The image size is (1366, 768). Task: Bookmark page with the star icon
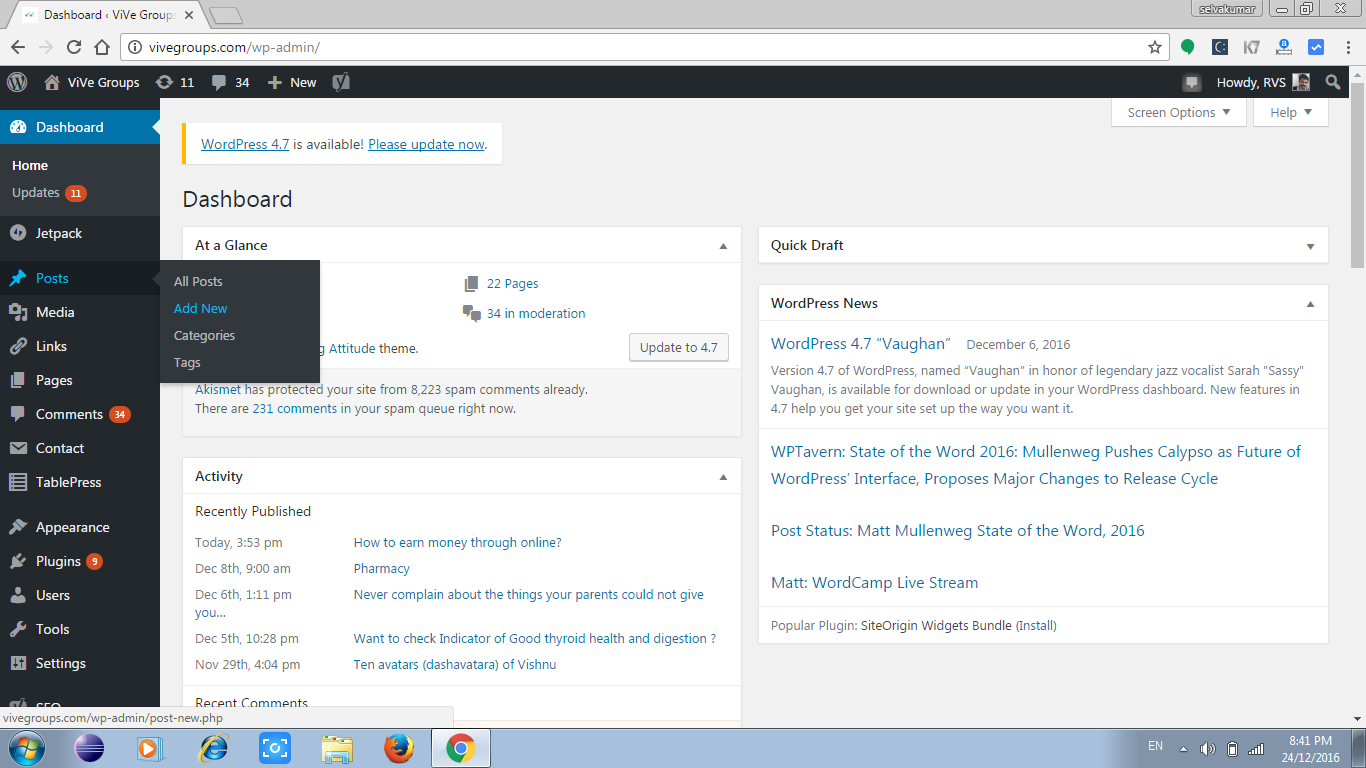1155,47
